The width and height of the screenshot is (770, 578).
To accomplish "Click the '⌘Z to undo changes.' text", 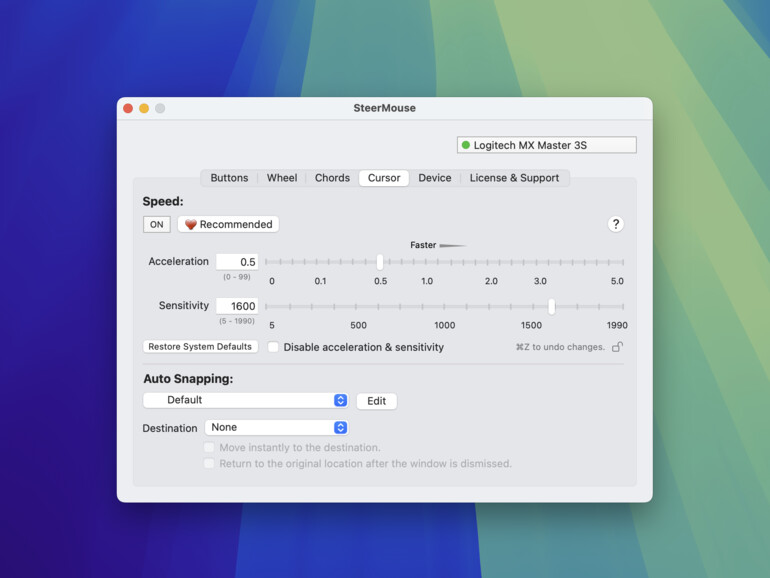I will pyautogui.click(x=560, y=347).
